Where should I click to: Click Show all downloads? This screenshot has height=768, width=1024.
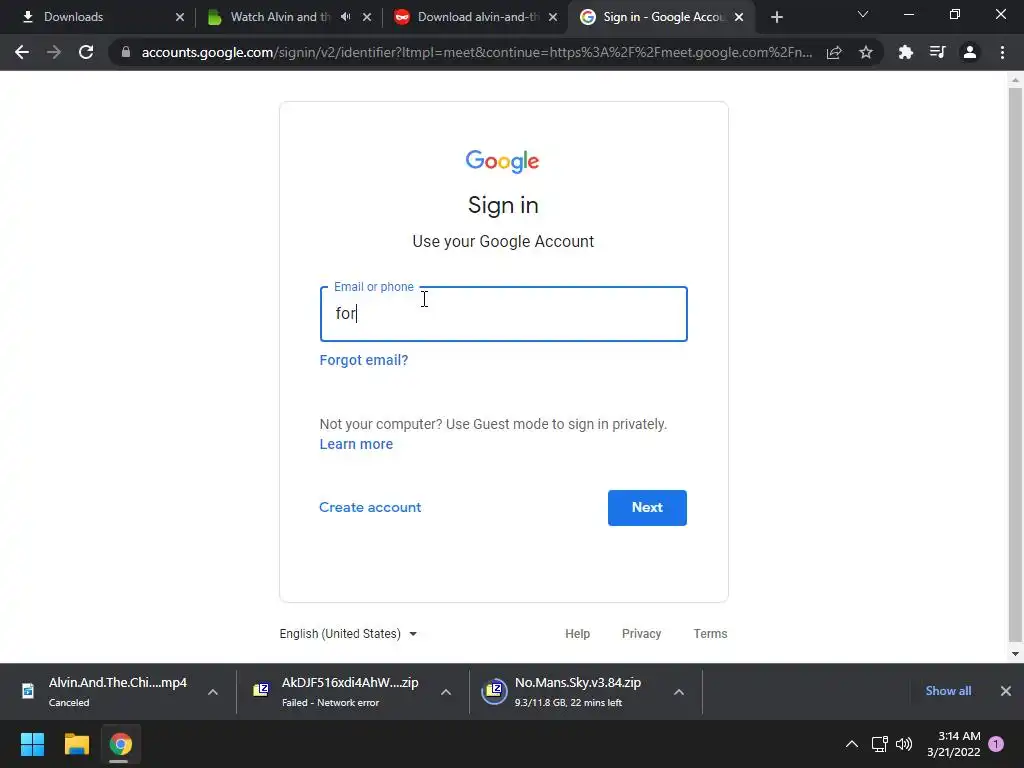[948, 691]
